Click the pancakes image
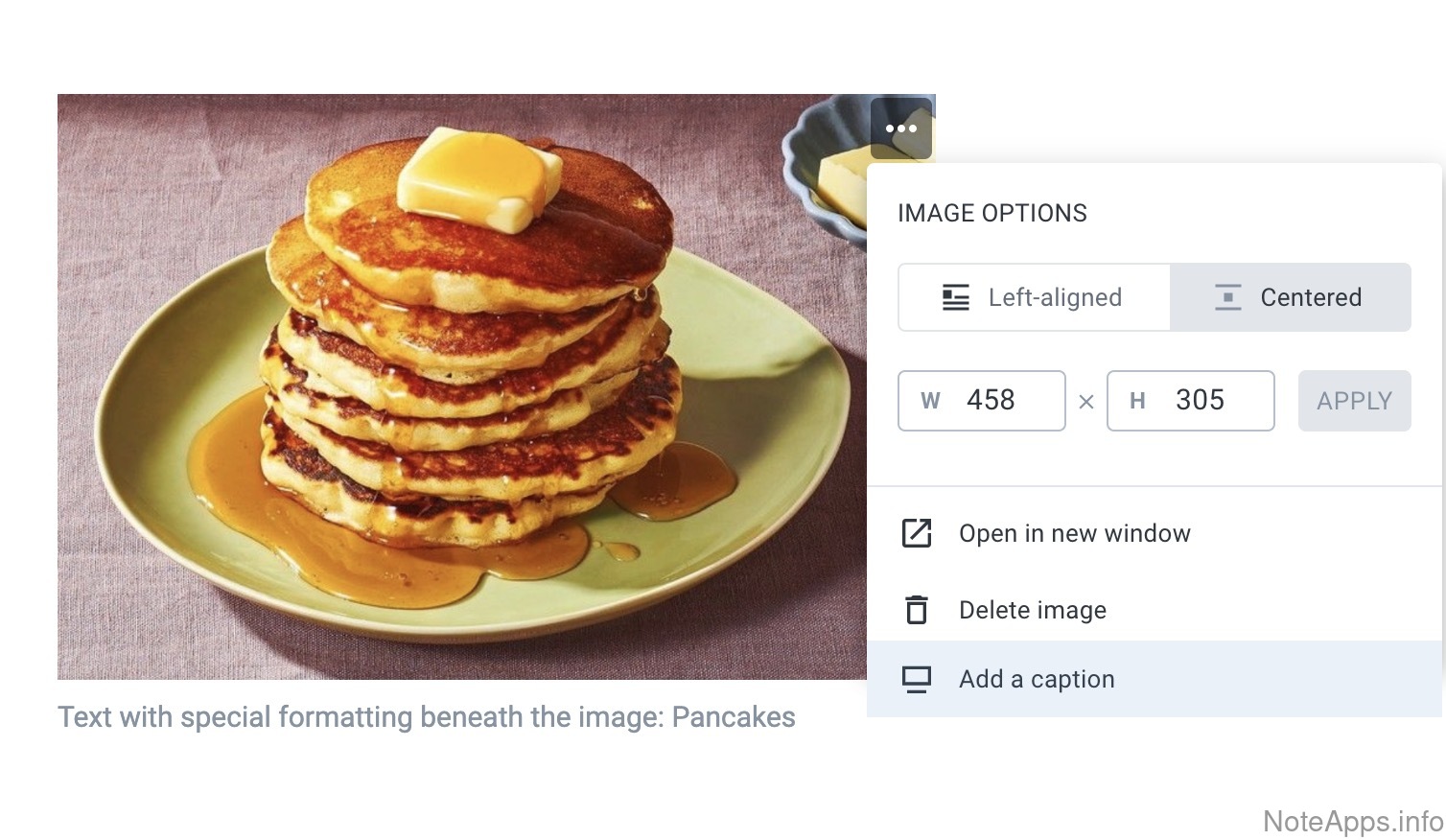The image size is (1446, 840). click(x=460, y=384)
